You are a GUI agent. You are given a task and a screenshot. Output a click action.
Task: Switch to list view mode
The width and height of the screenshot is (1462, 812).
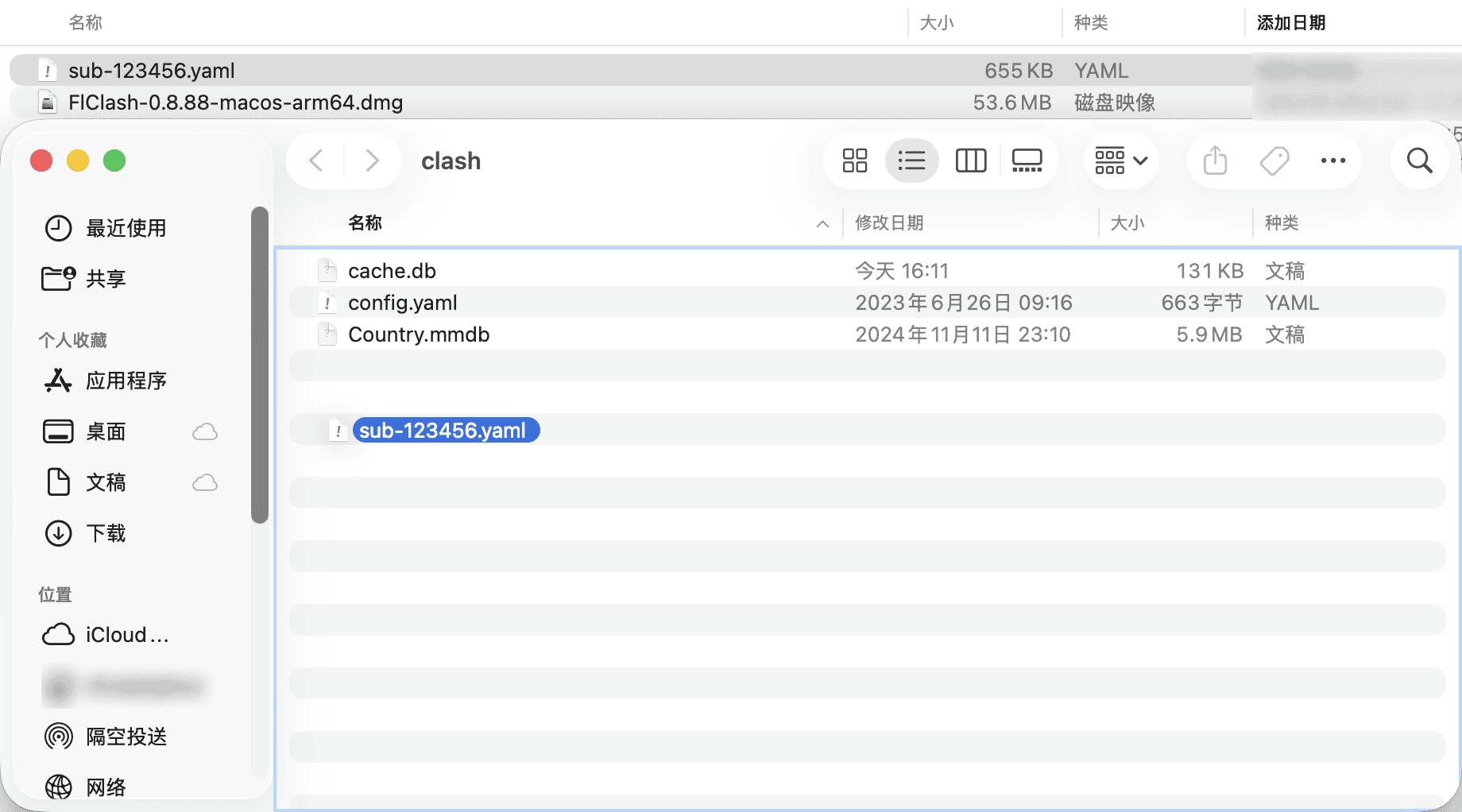coord(911,160)
